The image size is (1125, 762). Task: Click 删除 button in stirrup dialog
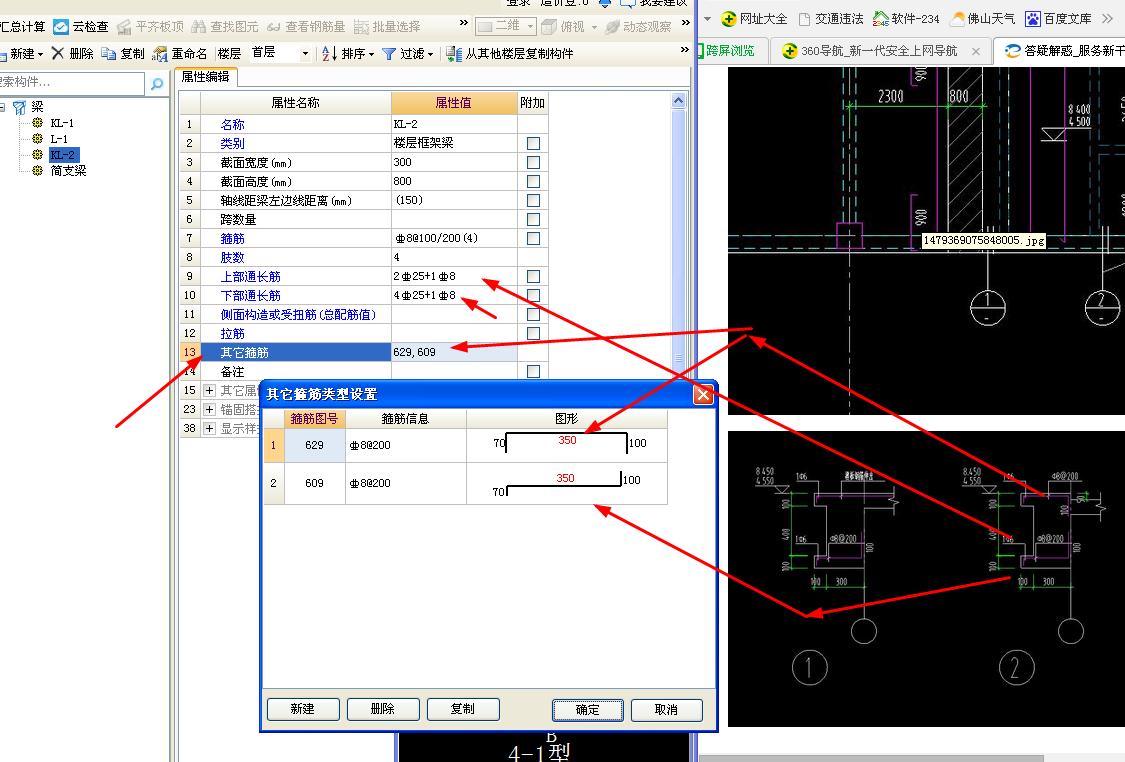382,709
